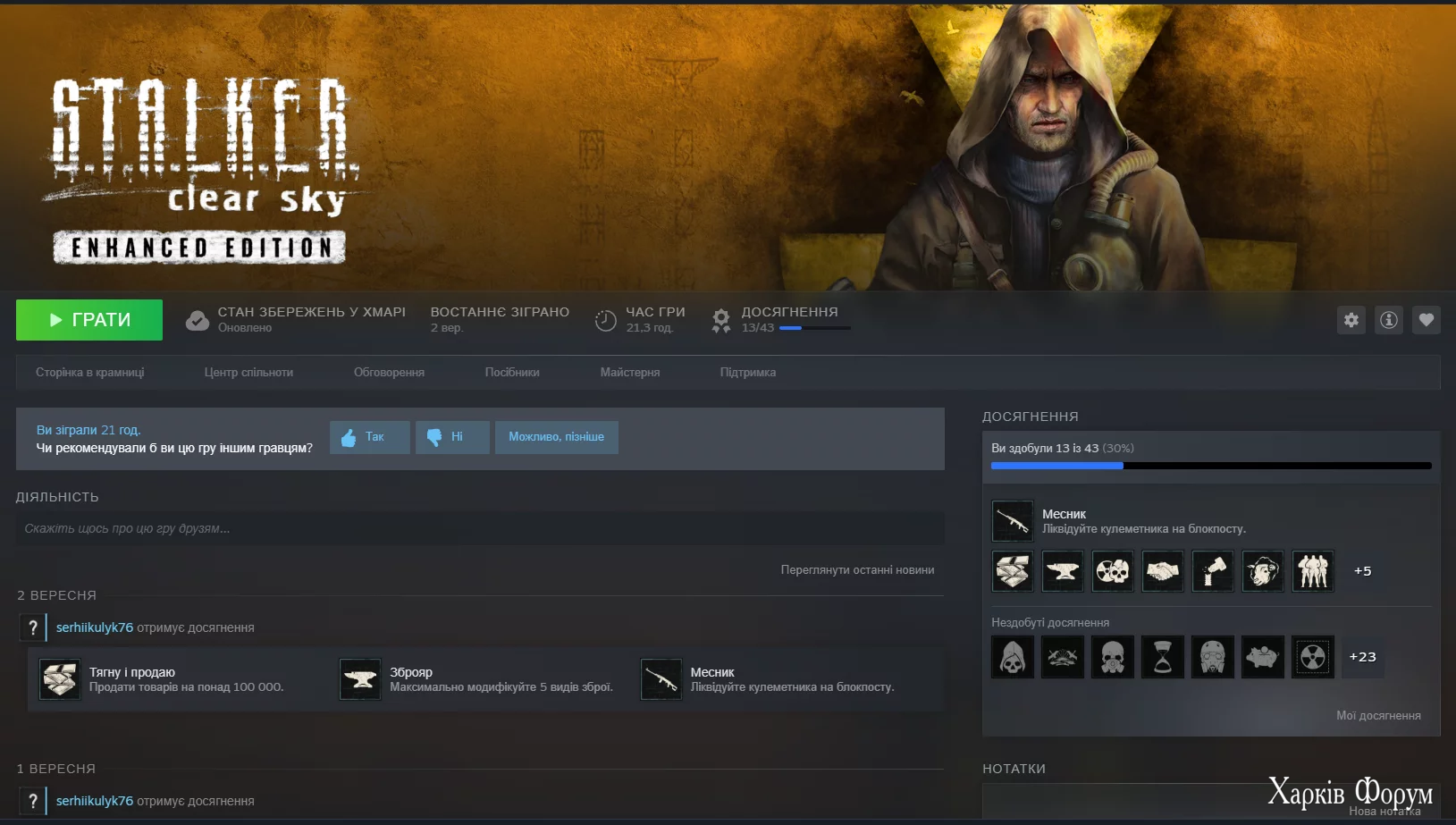Choose Ні to not recommend

452,437
